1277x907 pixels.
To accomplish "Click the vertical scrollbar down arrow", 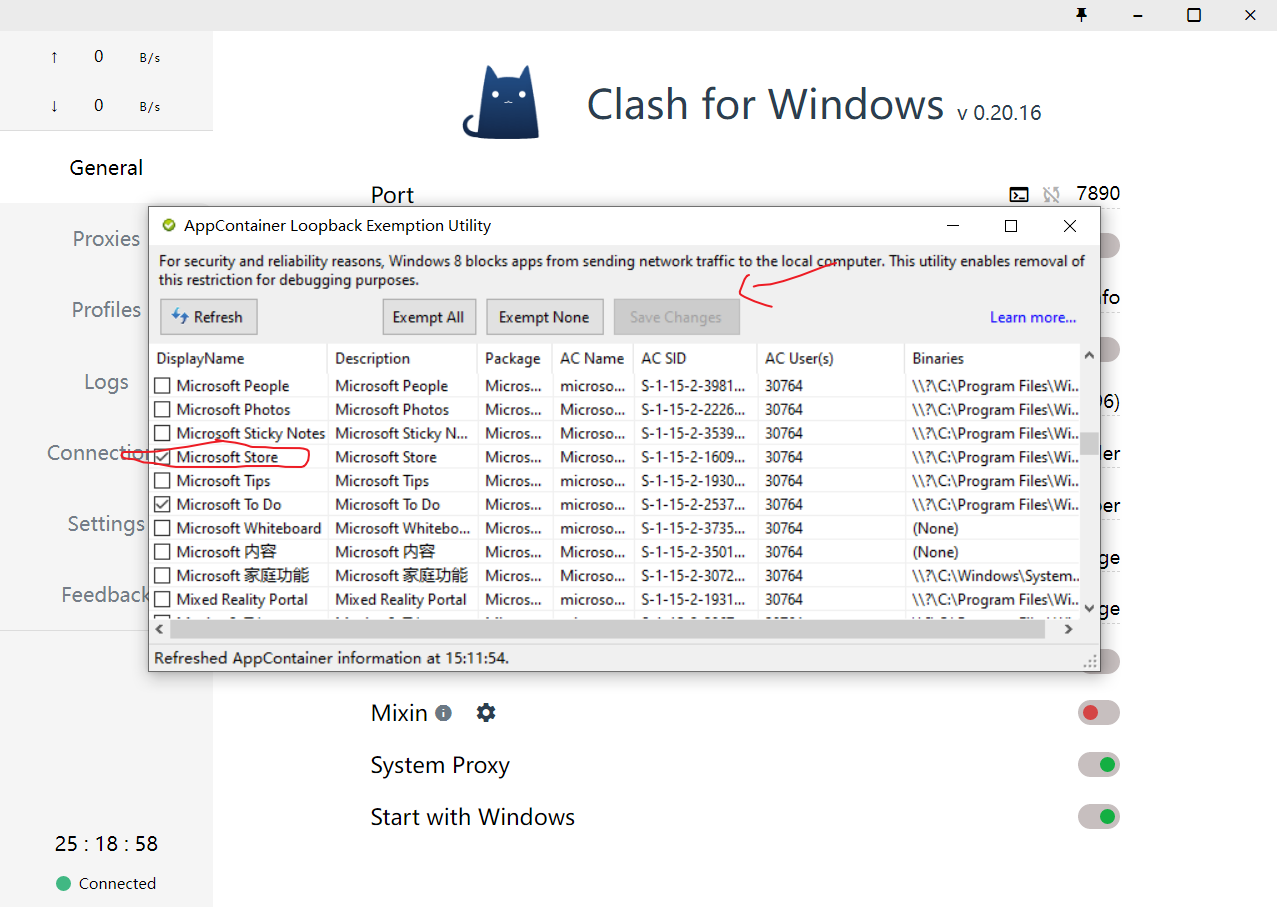I will 1090,607.
